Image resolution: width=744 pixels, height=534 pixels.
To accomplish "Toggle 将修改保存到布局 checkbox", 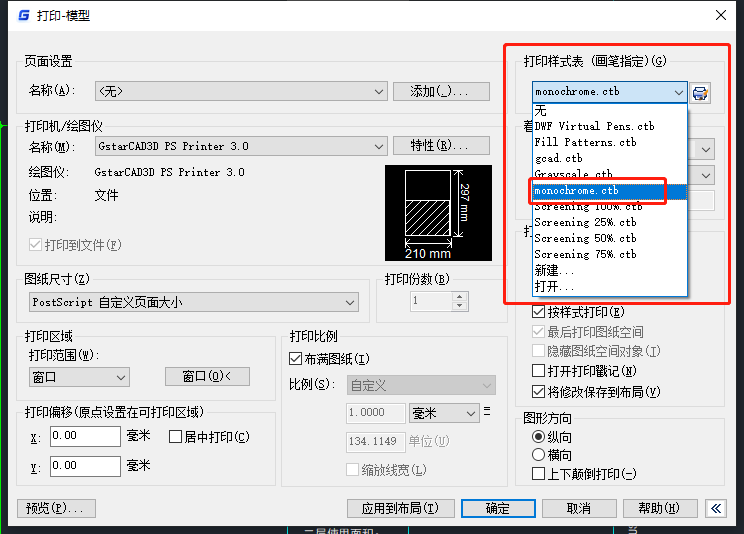I will point(538,392).
